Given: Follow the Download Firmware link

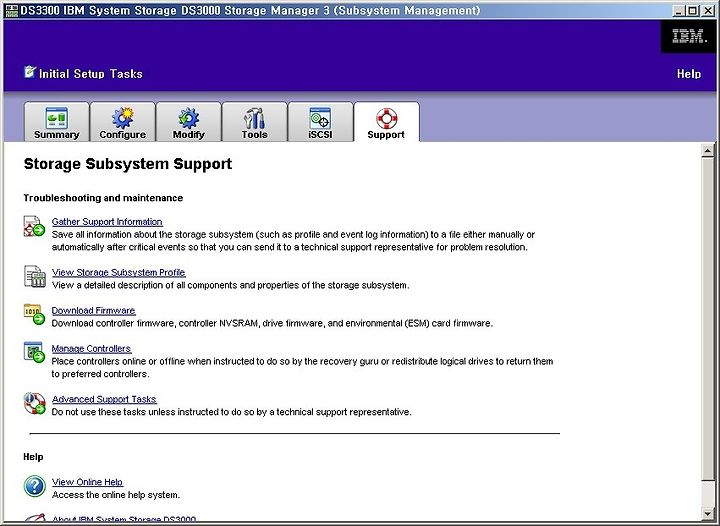Looking at the screenshot, I should click(93, 310).
